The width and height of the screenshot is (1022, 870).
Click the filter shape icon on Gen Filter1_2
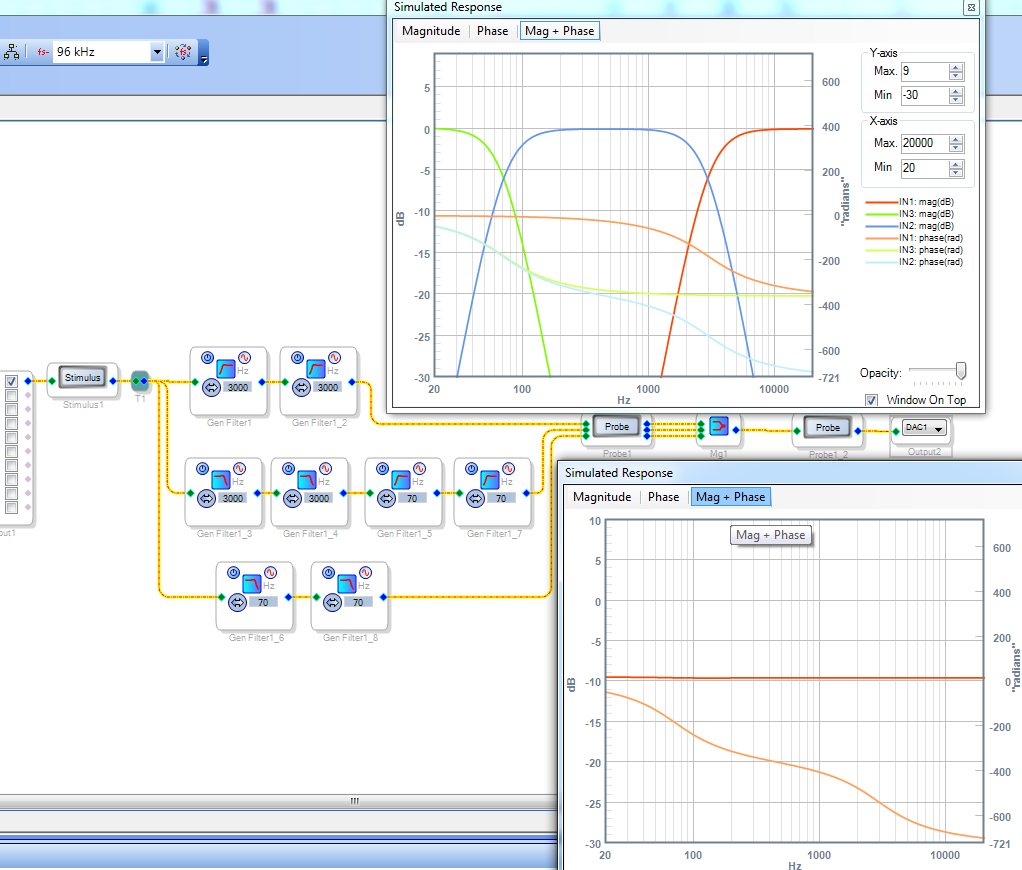315,369
